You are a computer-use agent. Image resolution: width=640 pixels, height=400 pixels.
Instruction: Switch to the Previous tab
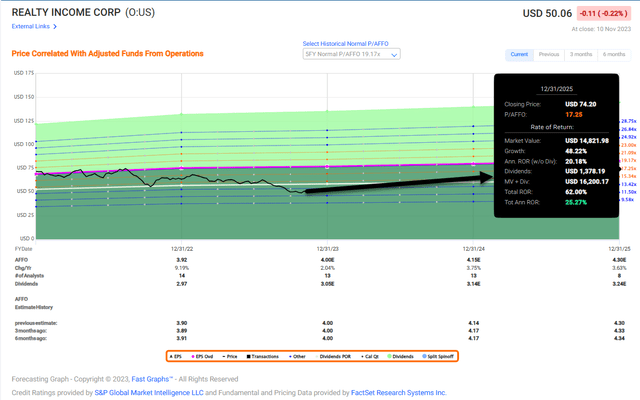pyautogui.click(x=549, y=54)
